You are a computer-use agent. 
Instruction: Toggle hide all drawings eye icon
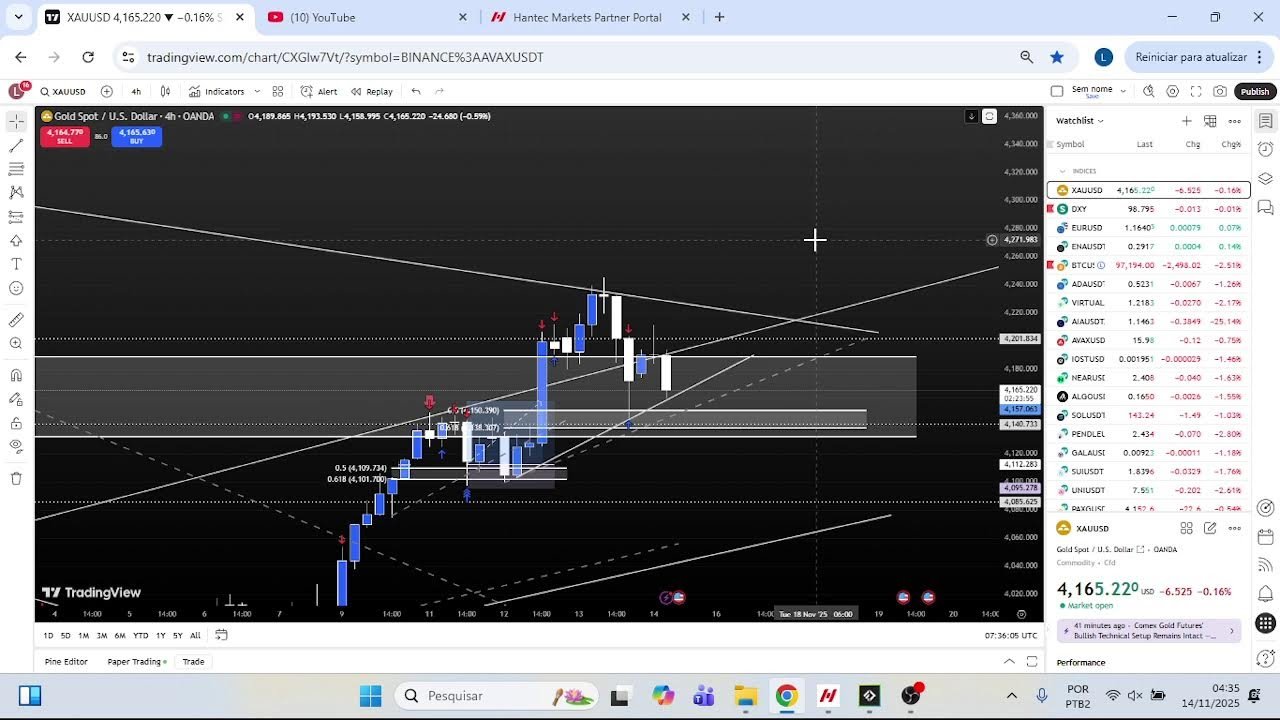(x=16, y=446)
